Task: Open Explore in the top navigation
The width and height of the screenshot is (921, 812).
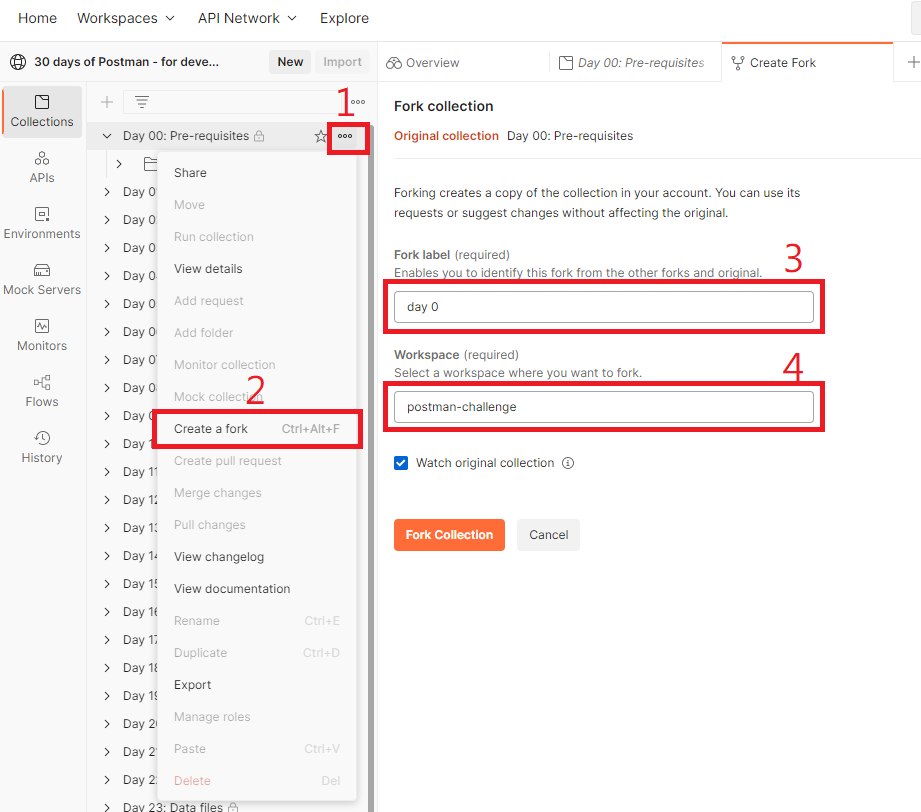Action: [x=344, y=18]
